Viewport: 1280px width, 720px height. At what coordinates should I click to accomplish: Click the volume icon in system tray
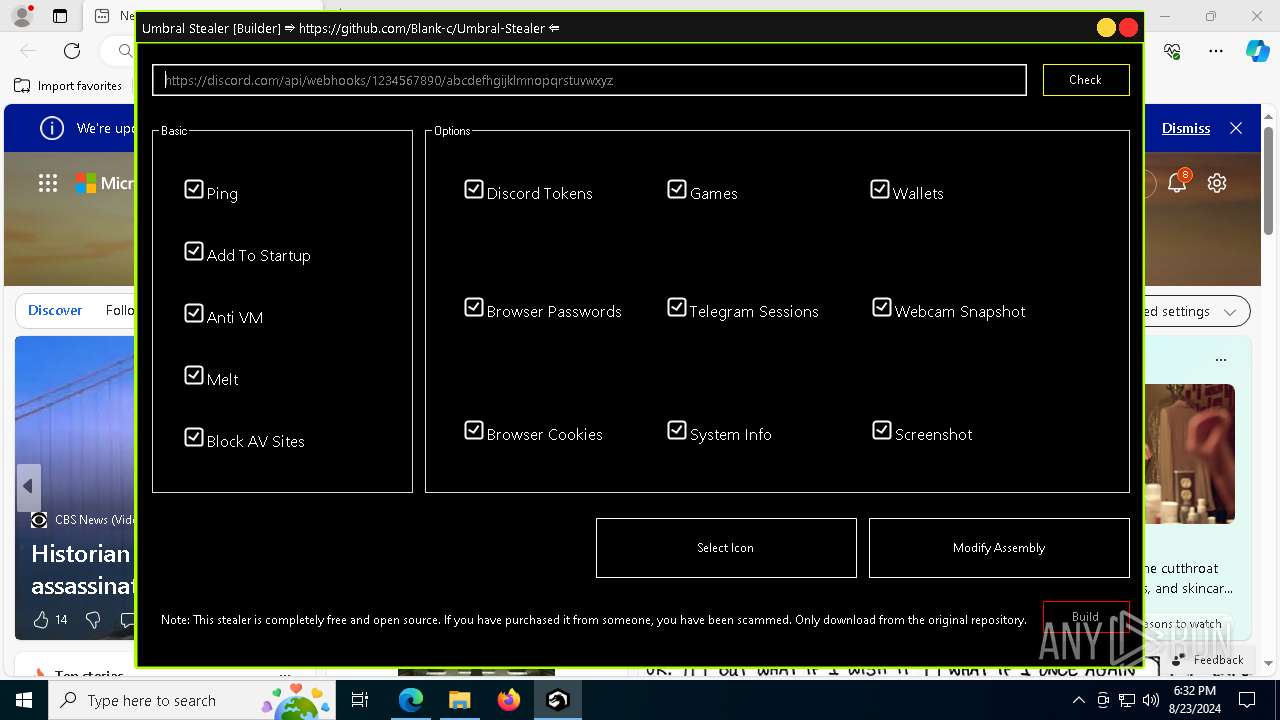point(1151,700)
